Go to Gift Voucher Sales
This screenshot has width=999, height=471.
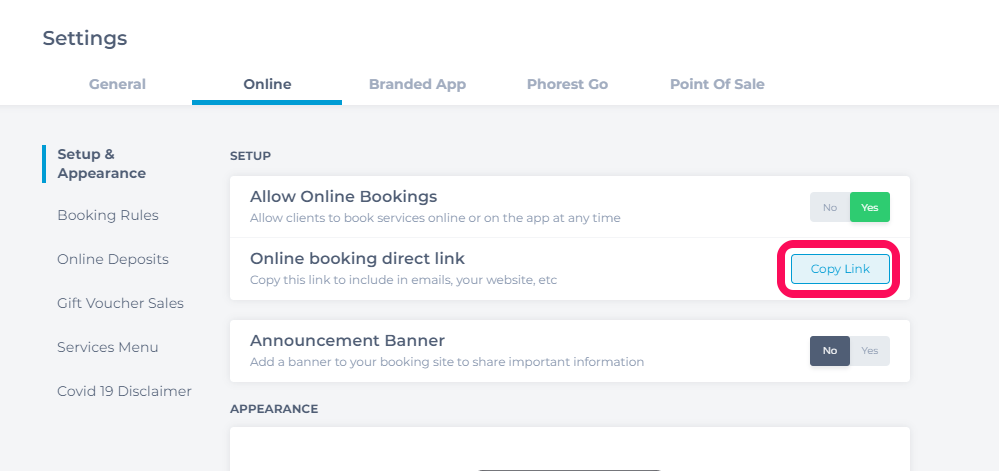pos(120,303)
